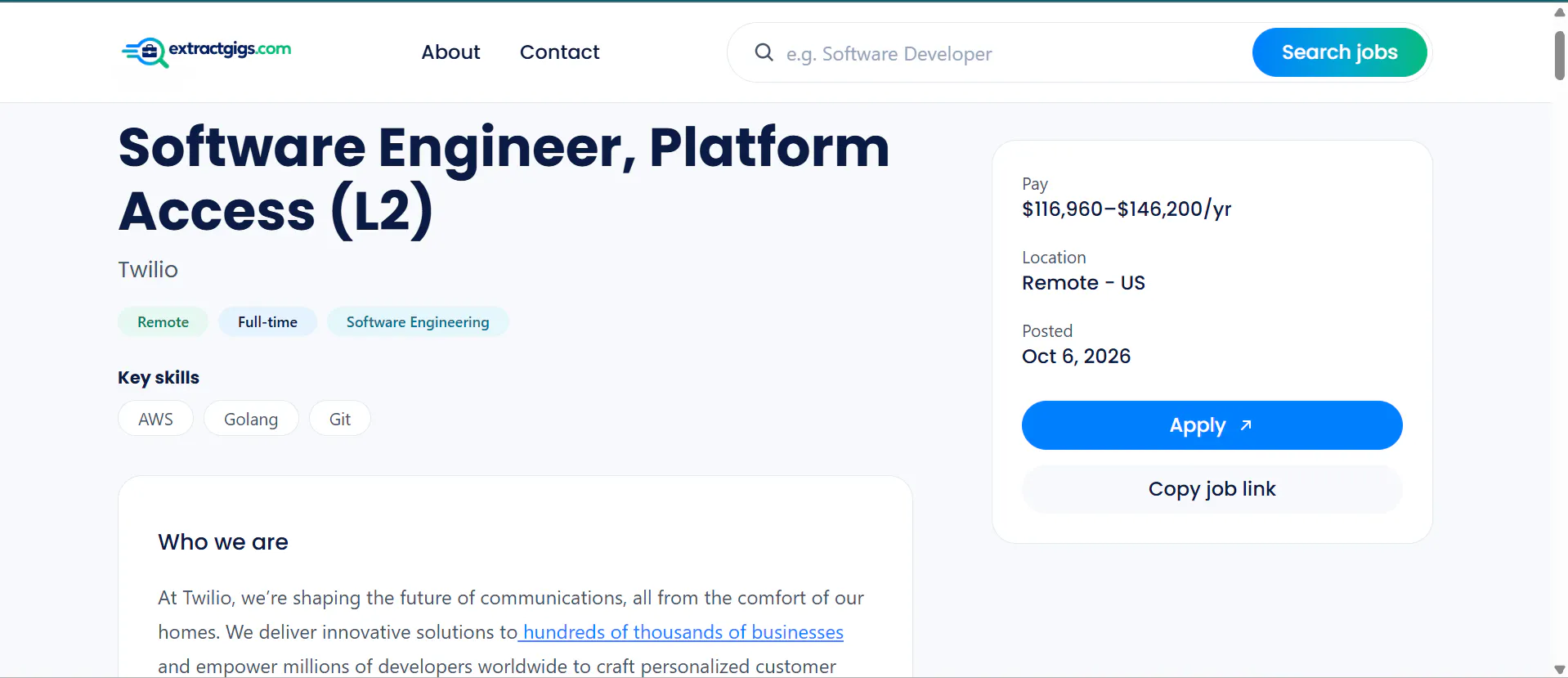
Task: Click the Key skills heading
Action: (159, 378)
